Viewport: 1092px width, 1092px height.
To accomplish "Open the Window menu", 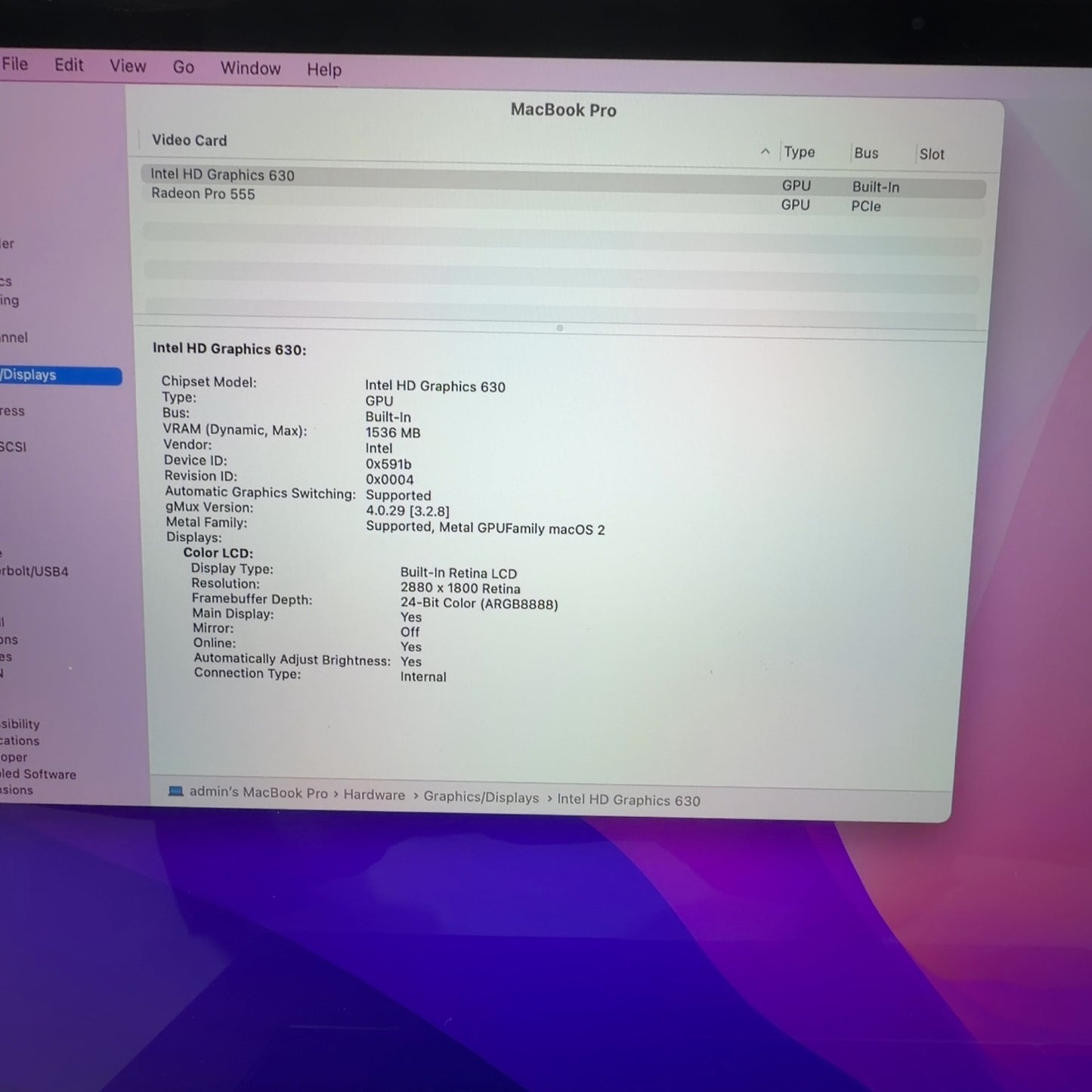I will [x=250, y=69].
